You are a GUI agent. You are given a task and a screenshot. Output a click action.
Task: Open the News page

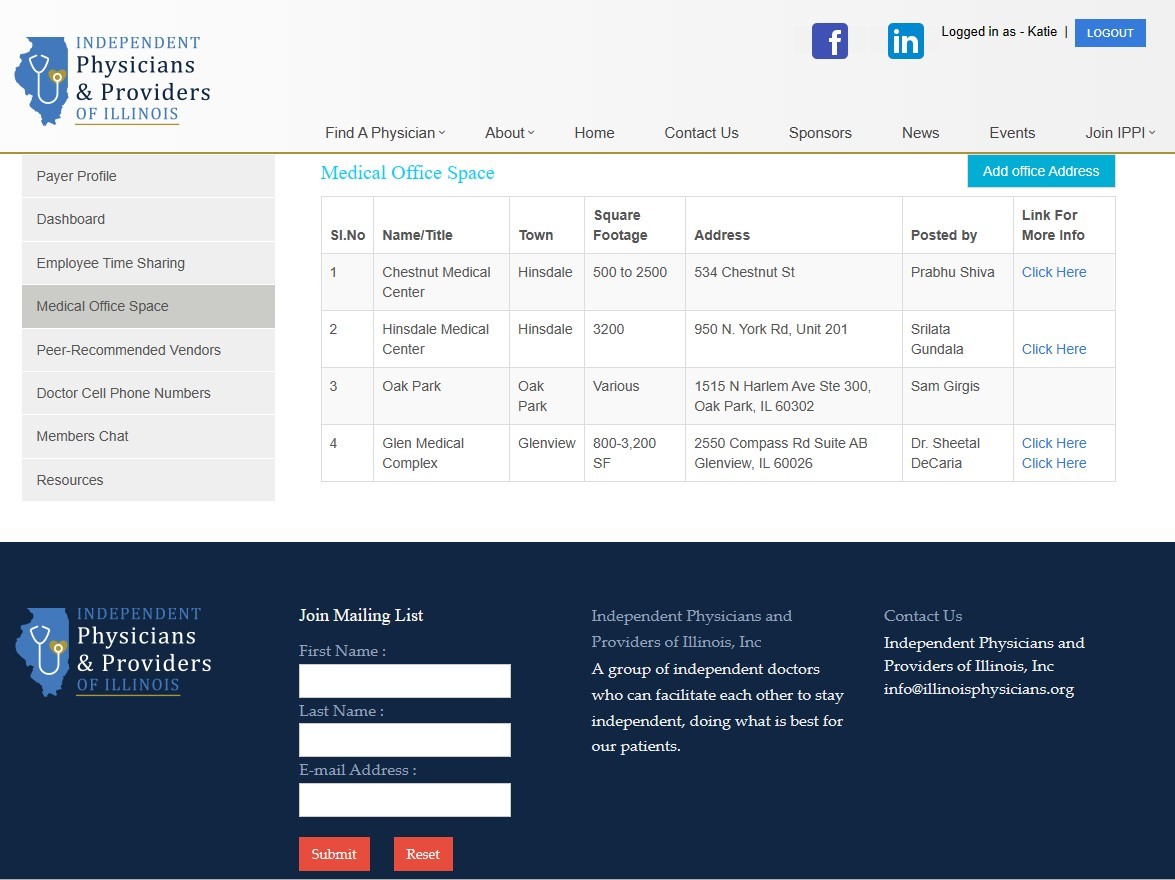920,133
